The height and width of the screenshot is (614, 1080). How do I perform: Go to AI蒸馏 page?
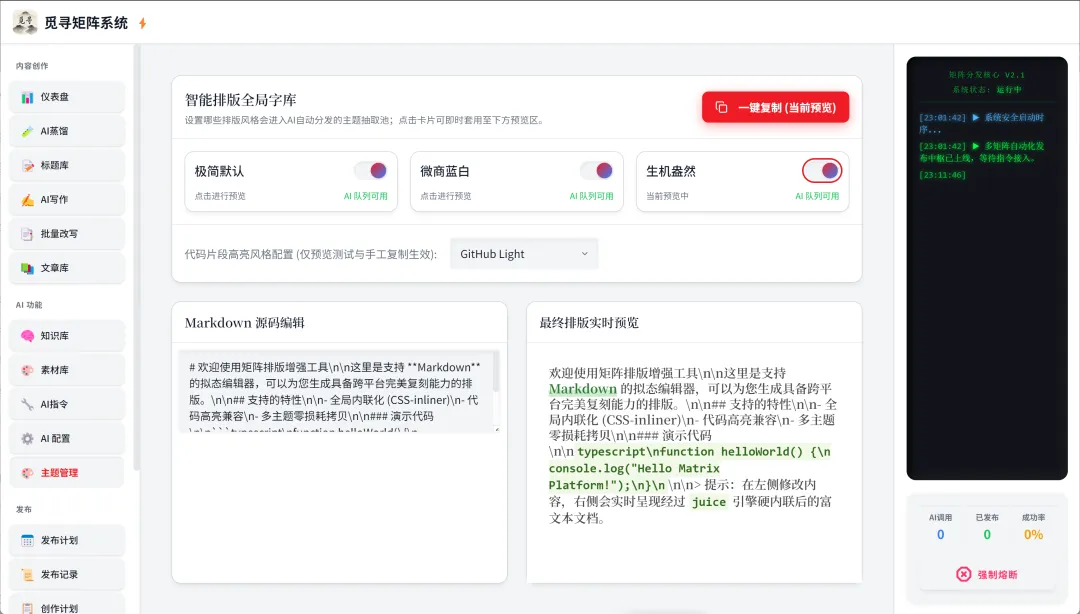tap(67, 131)
